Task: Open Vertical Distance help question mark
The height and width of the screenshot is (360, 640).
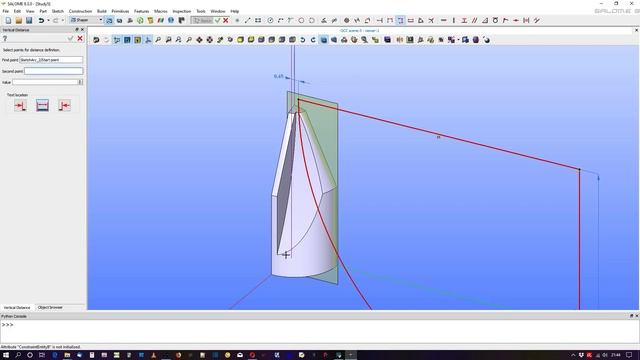Action: point(5,38)
